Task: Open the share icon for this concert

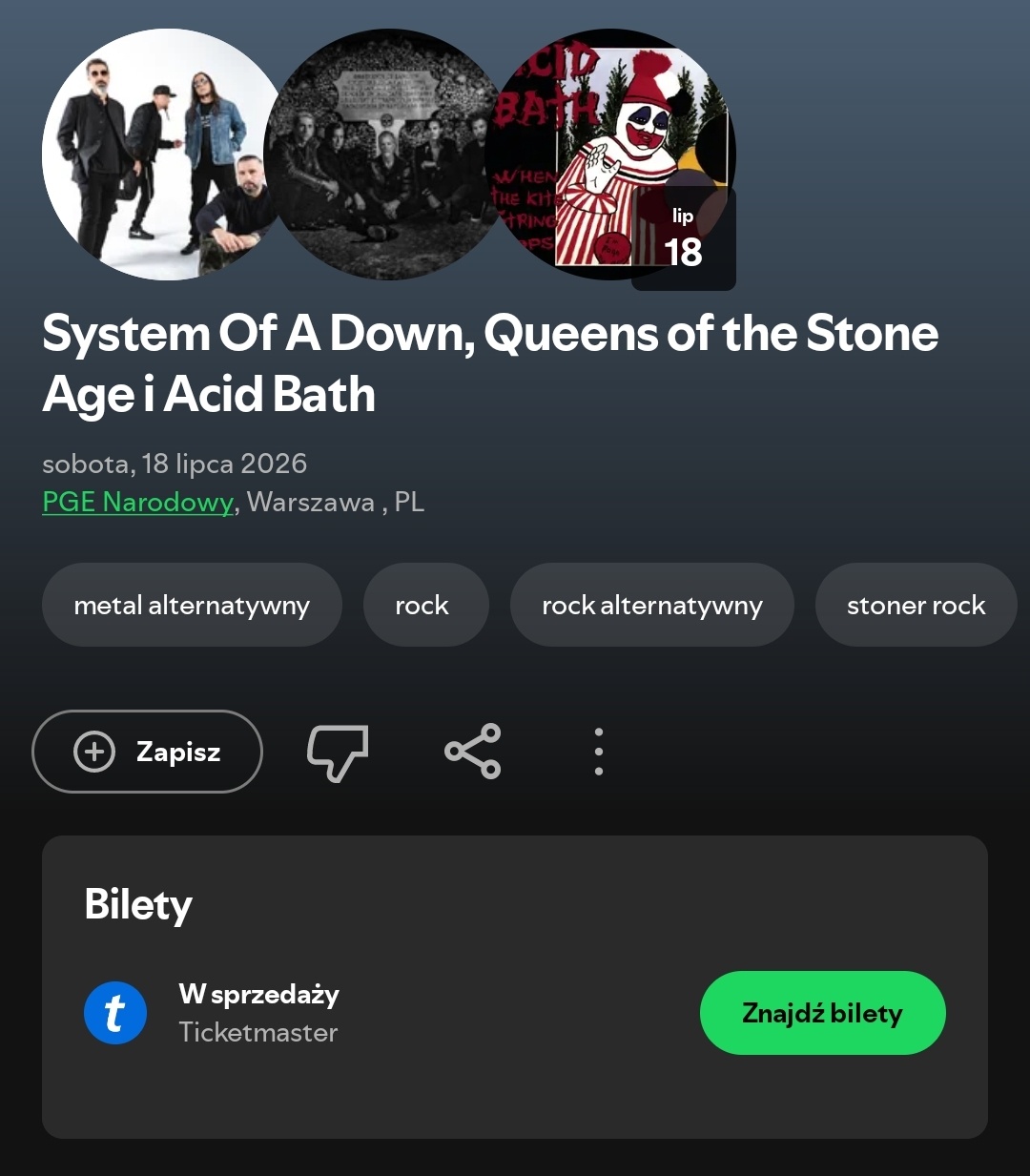Action: (473, 752)
